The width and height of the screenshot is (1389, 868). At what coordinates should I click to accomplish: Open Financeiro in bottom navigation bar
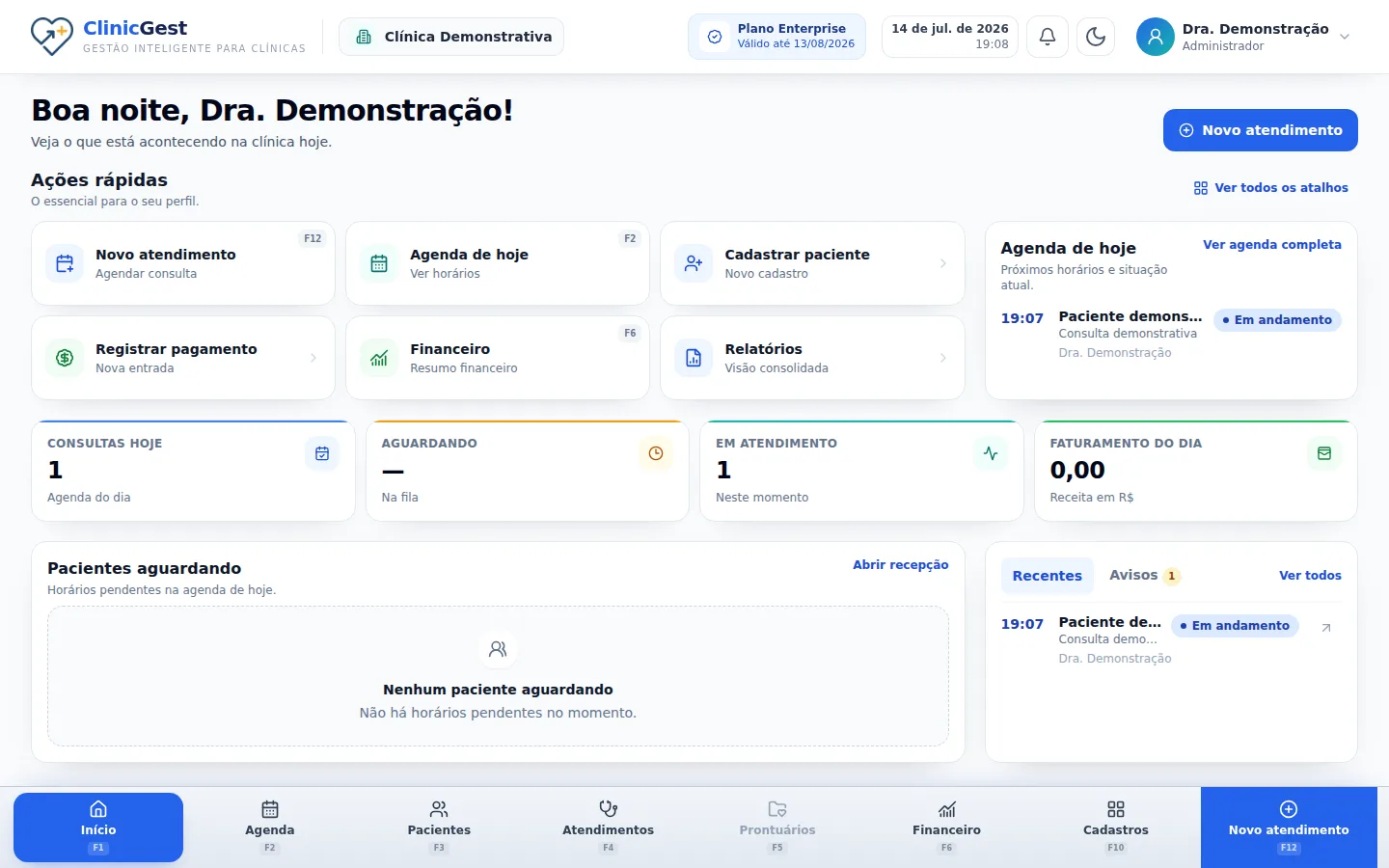pos(946,827)
